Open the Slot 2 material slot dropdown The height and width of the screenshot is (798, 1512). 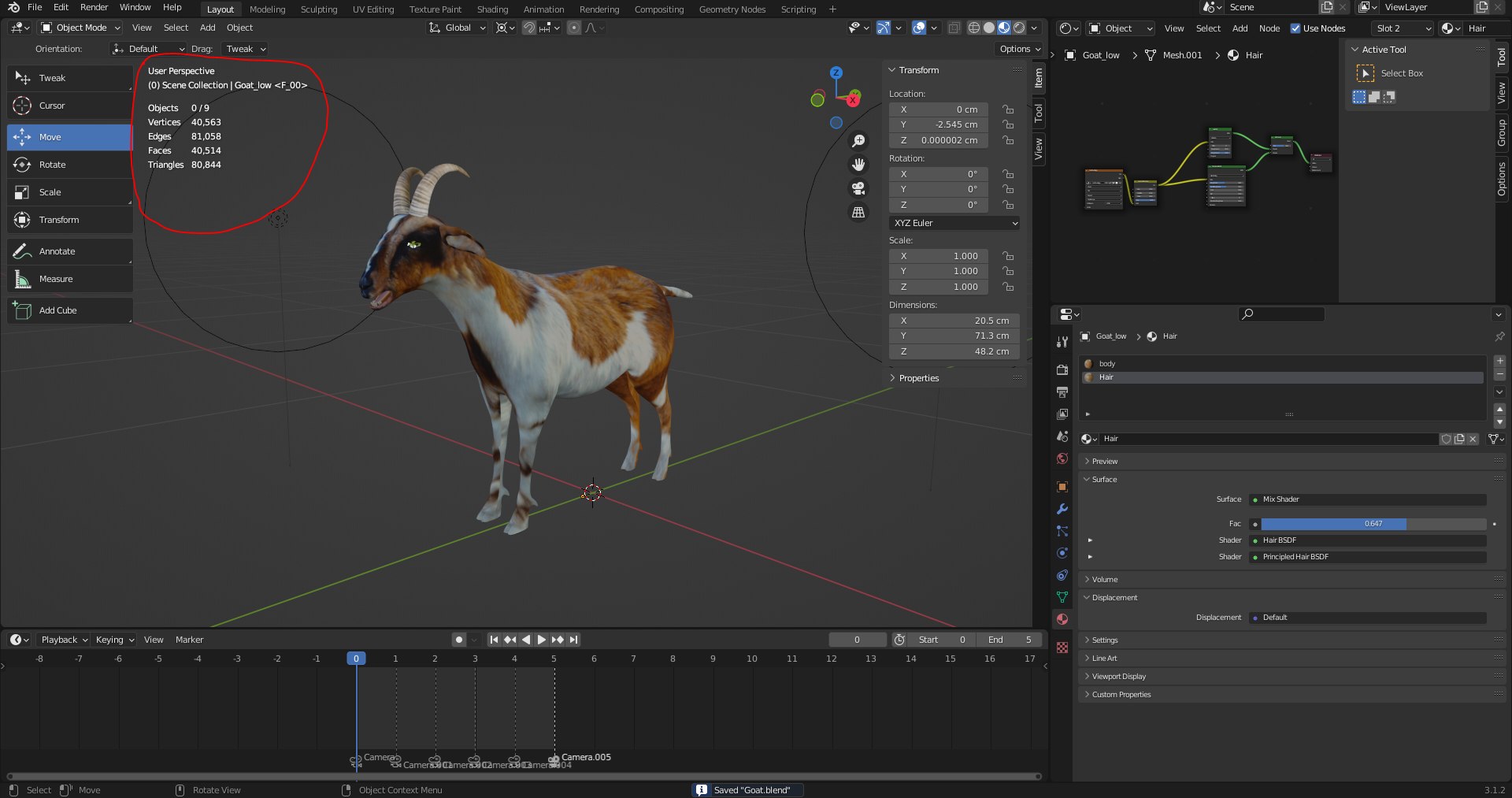click(1403, 28)
